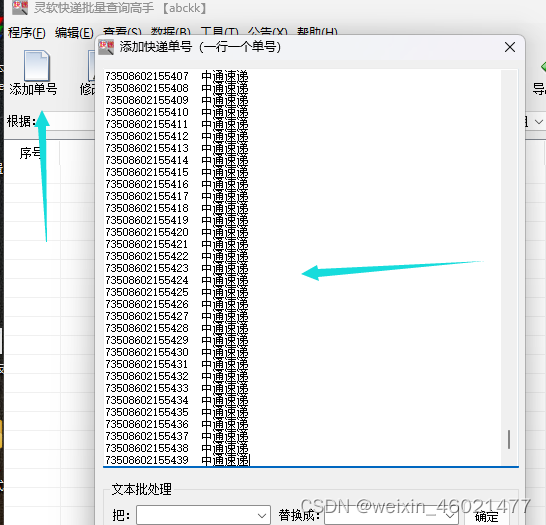
Task: Click 中通速递 on row 73508602155420
Action: (225, 232)
